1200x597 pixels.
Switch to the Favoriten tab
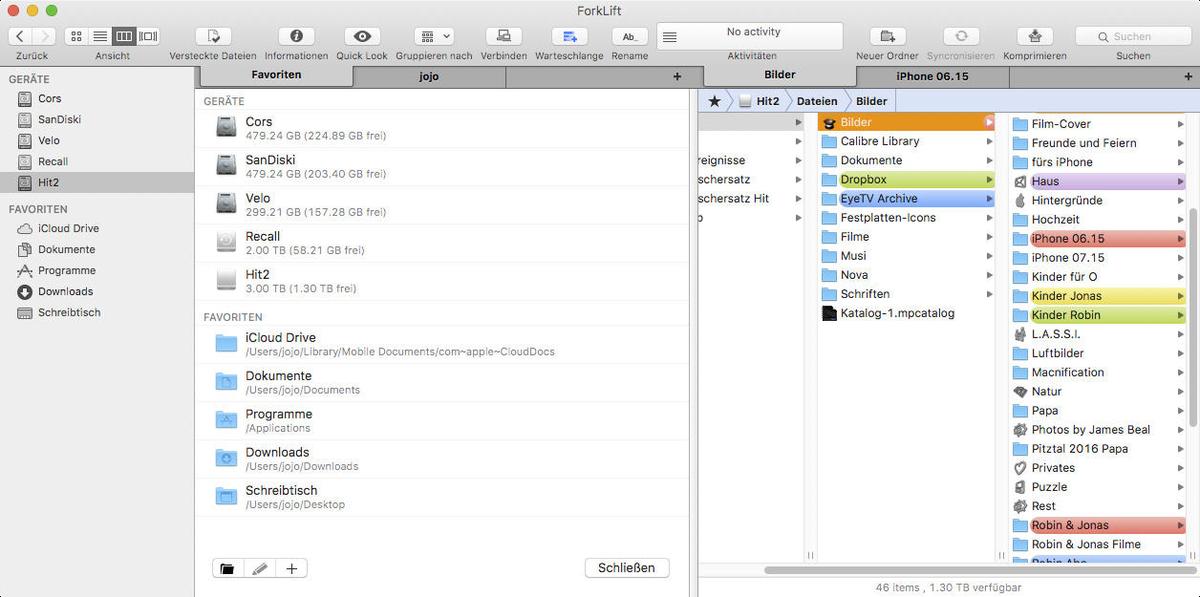276,75
